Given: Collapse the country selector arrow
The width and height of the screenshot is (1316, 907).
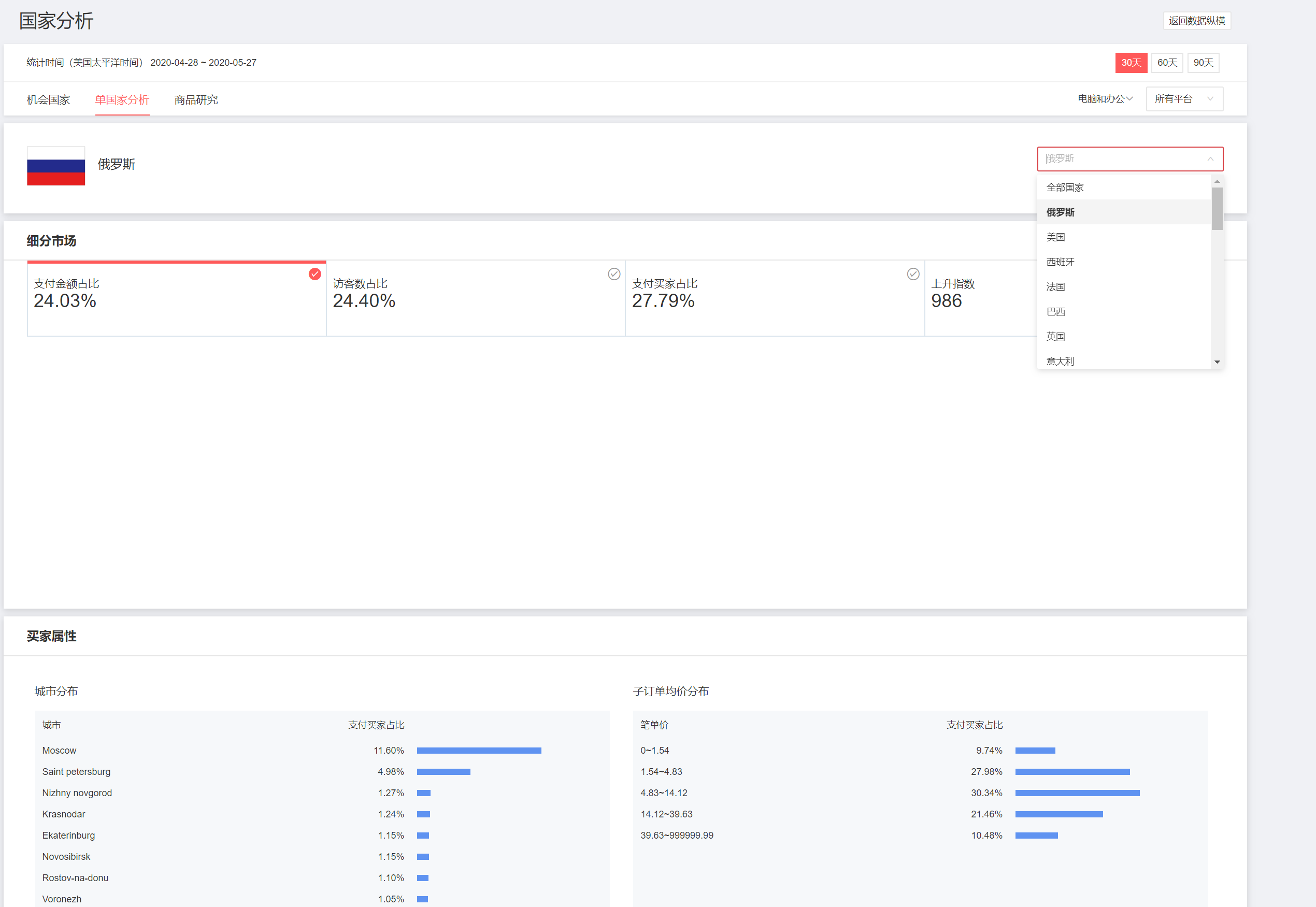Looking at the screenshot, I should click(x=1210, y=159).
